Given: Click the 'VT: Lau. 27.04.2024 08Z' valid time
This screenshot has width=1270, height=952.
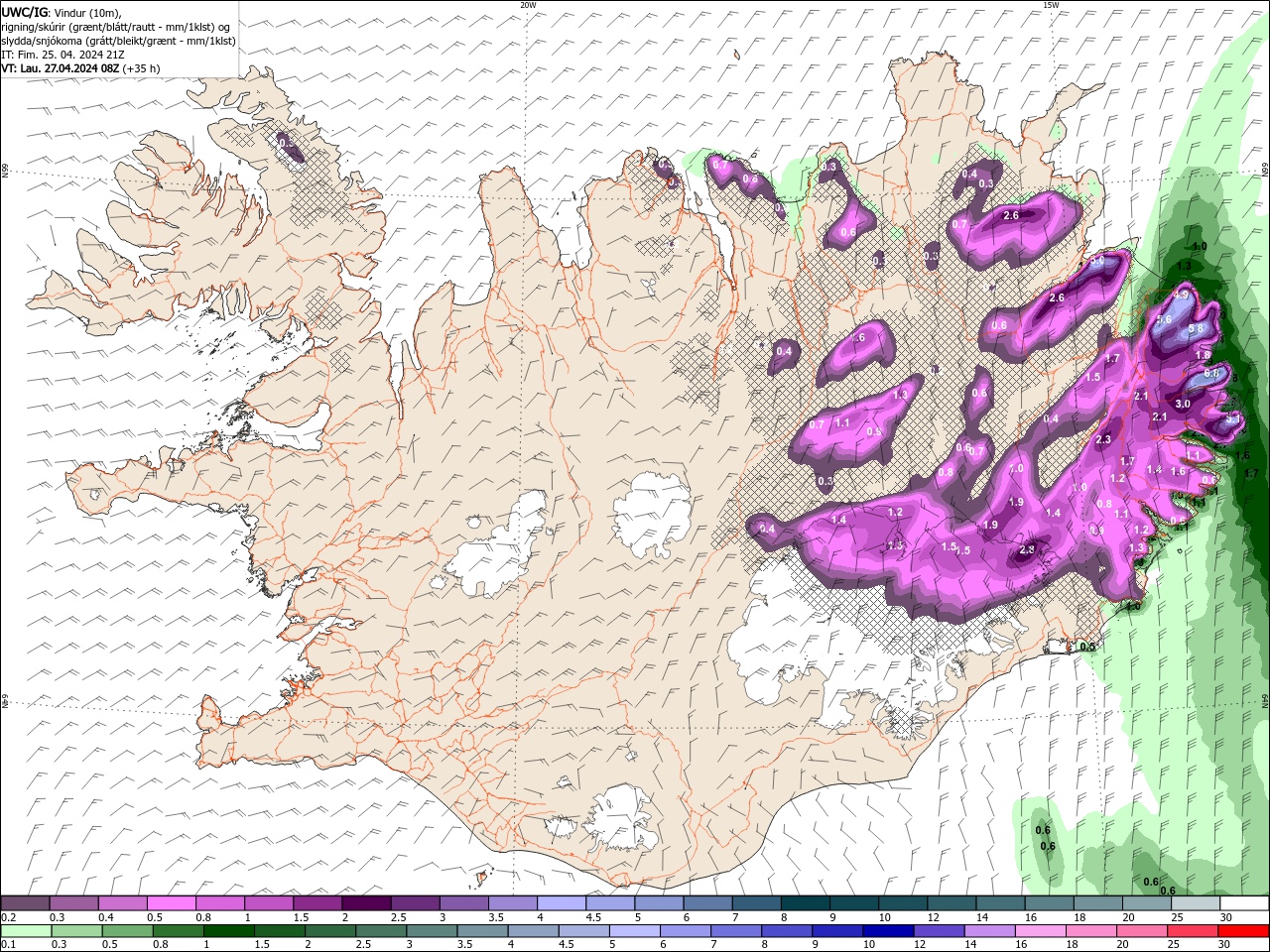Looking at the screenshot, I should coord(62,68).
